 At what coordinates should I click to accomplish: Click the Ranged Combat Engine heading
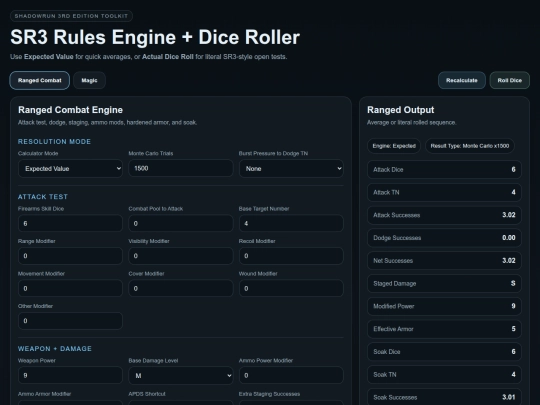pyautogui.click(x=70, y=110)
